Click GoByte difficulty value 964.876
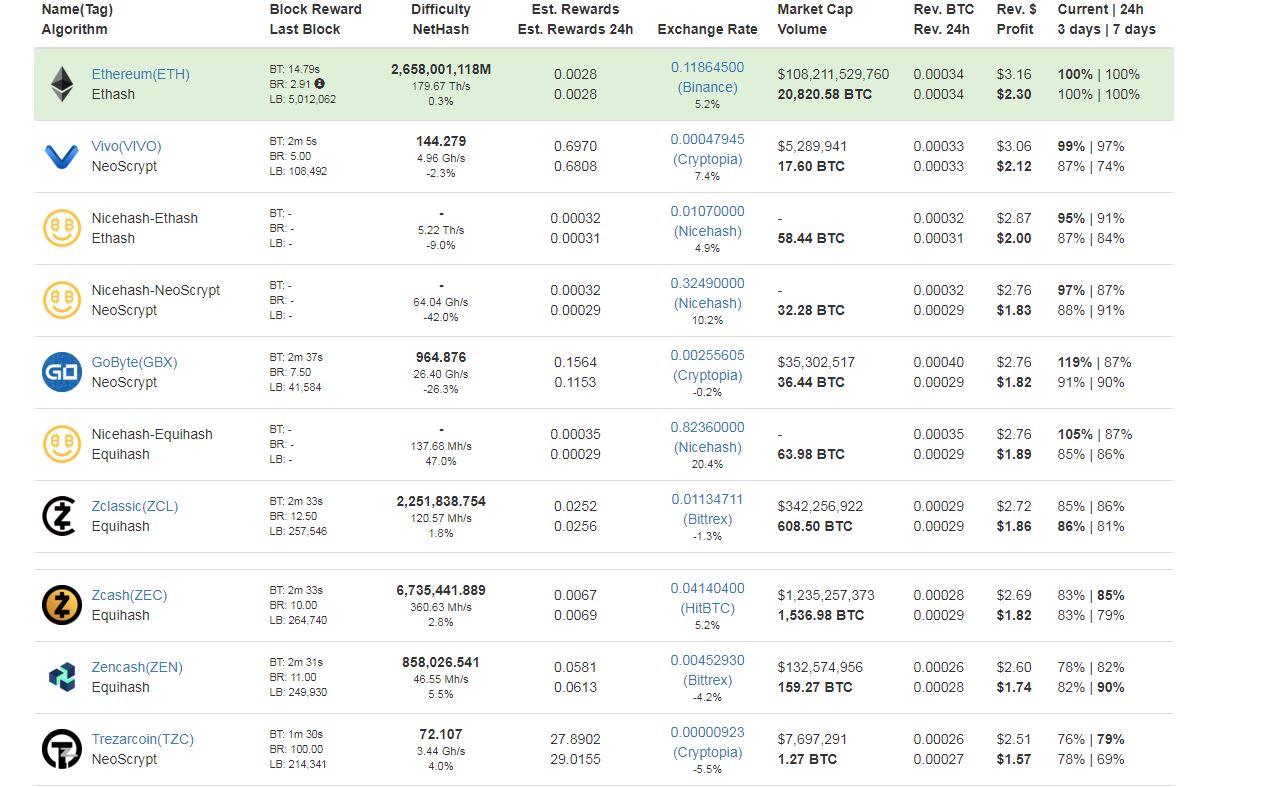1268x787 pixels. [x=441, y=357]
